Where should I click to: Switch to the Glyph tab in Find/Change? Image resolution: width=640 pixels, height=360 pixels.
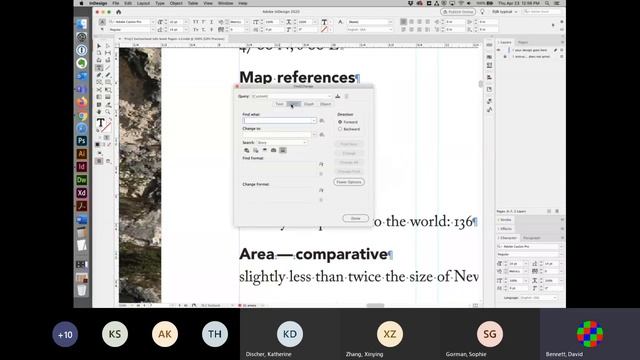click(x=309, y=104)
